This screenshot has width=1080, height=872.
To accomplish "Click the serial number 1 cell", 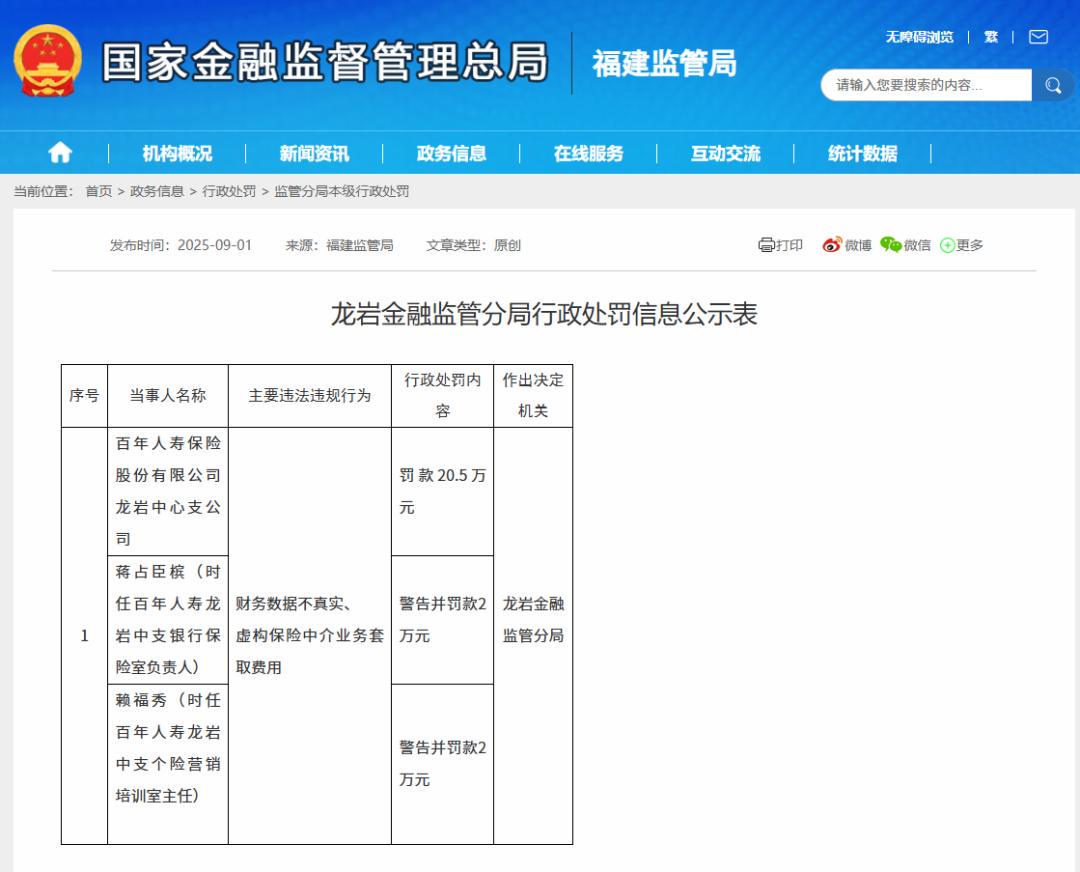I will pyautogui.click(x=84, y=635).
